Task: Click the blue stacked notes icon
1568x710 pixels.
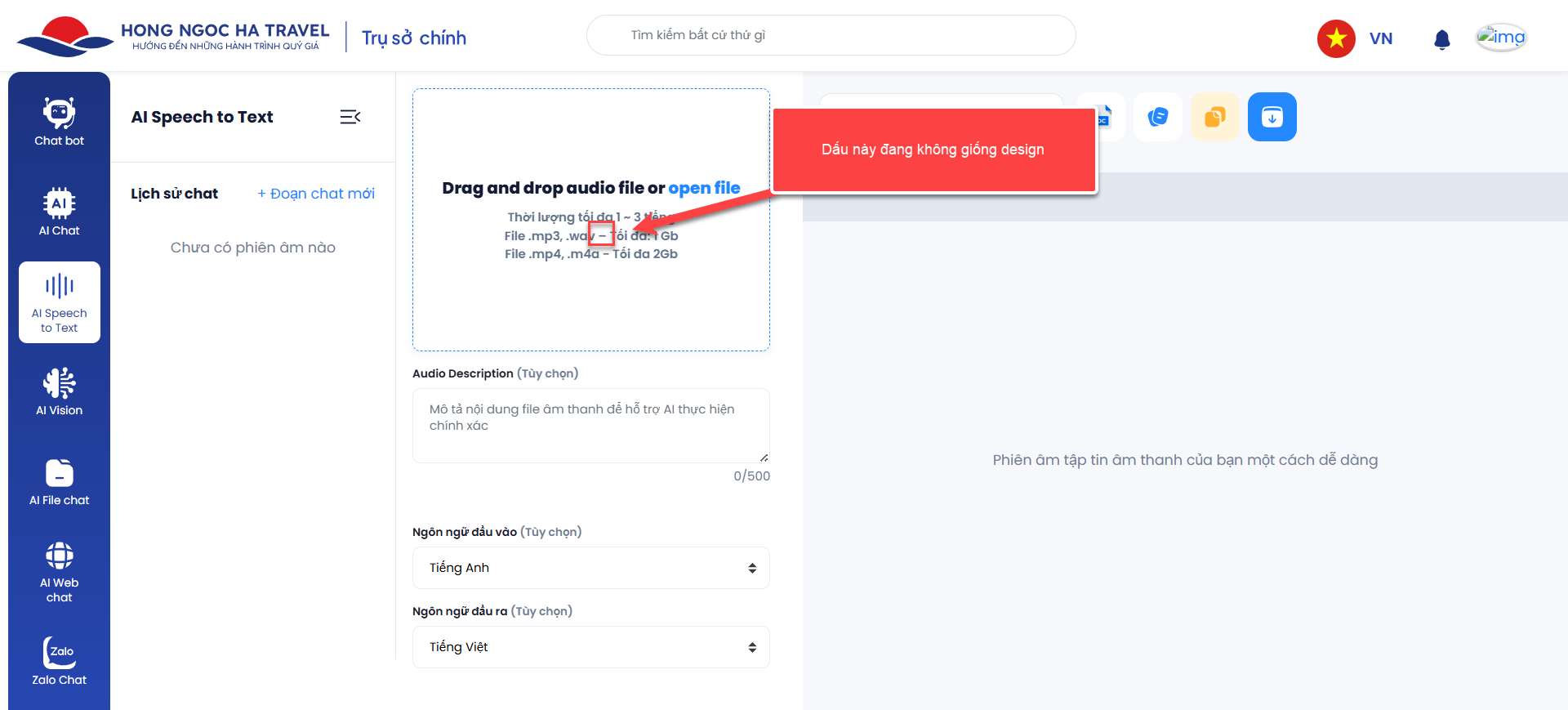Action: [1157, 117]
